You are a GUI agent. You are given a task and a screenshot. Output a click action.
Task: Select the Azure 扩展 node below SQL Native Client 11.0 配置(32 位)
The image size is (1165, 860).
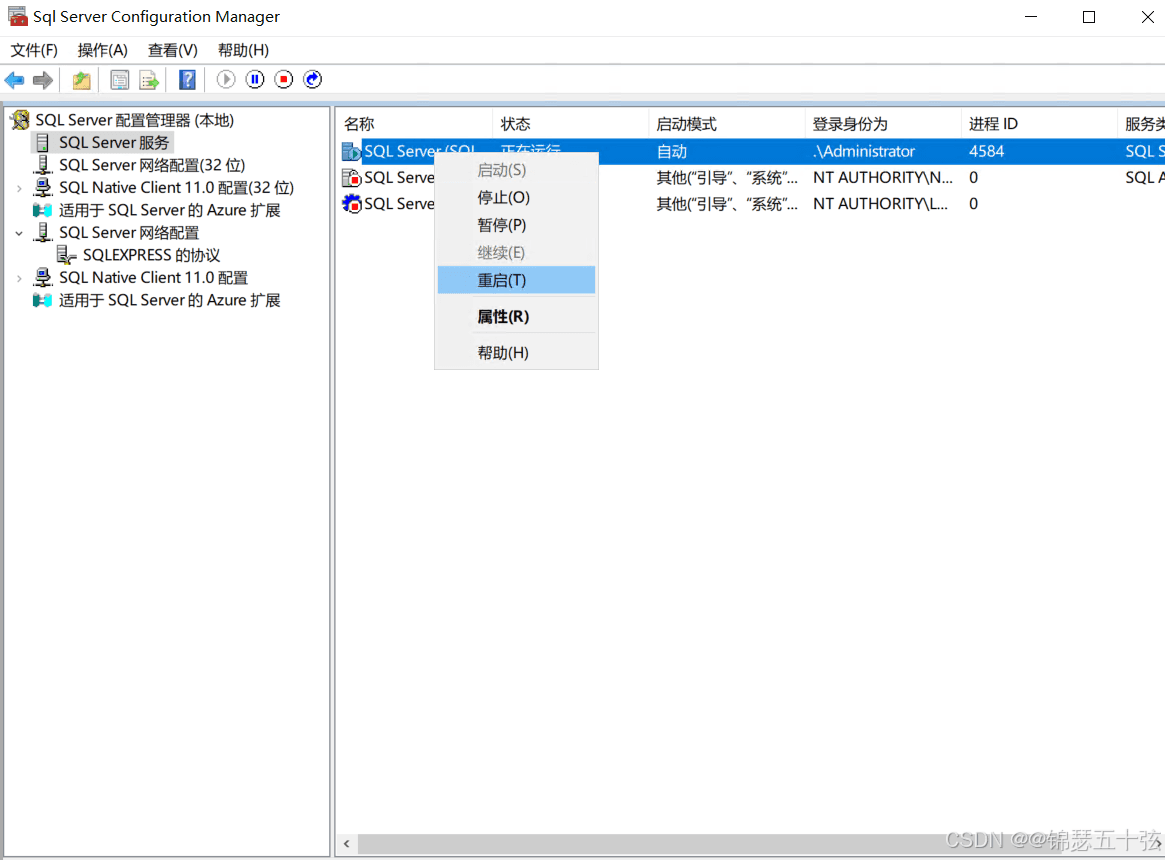tap(169, 210)
